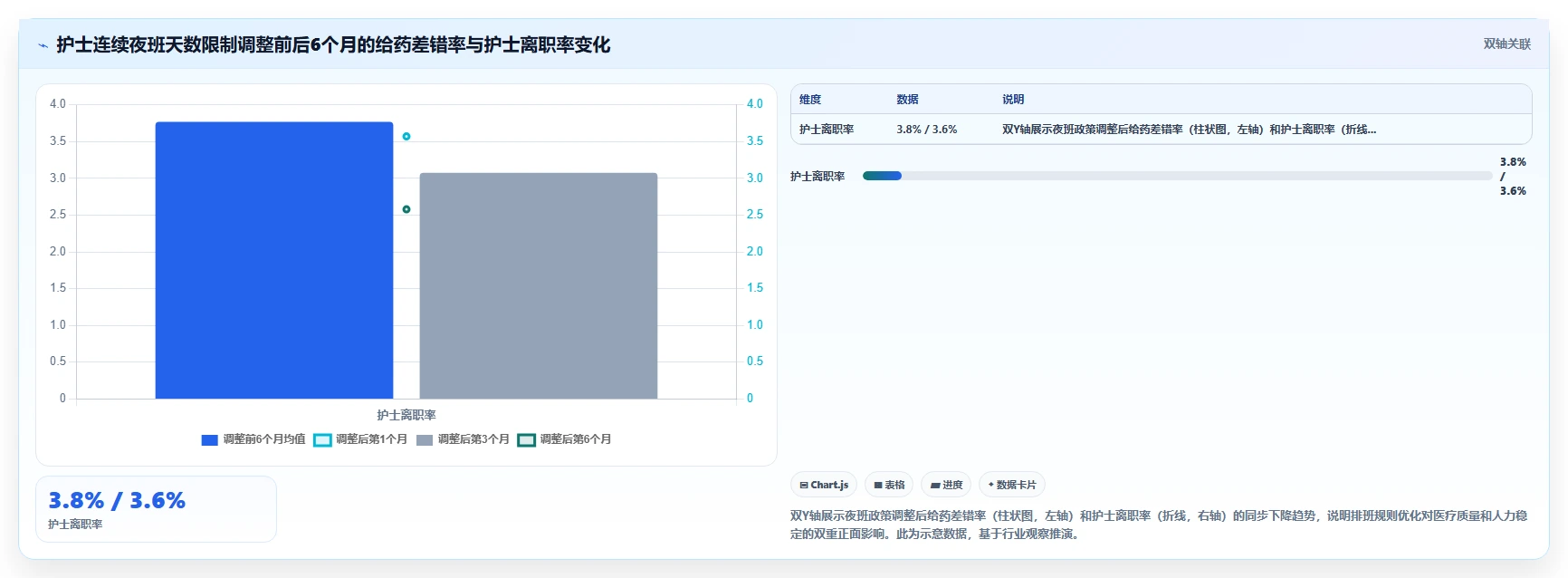Click the 说明 column header
The height and width of the screenshot is (578, 1568).
click(1013, 100)
